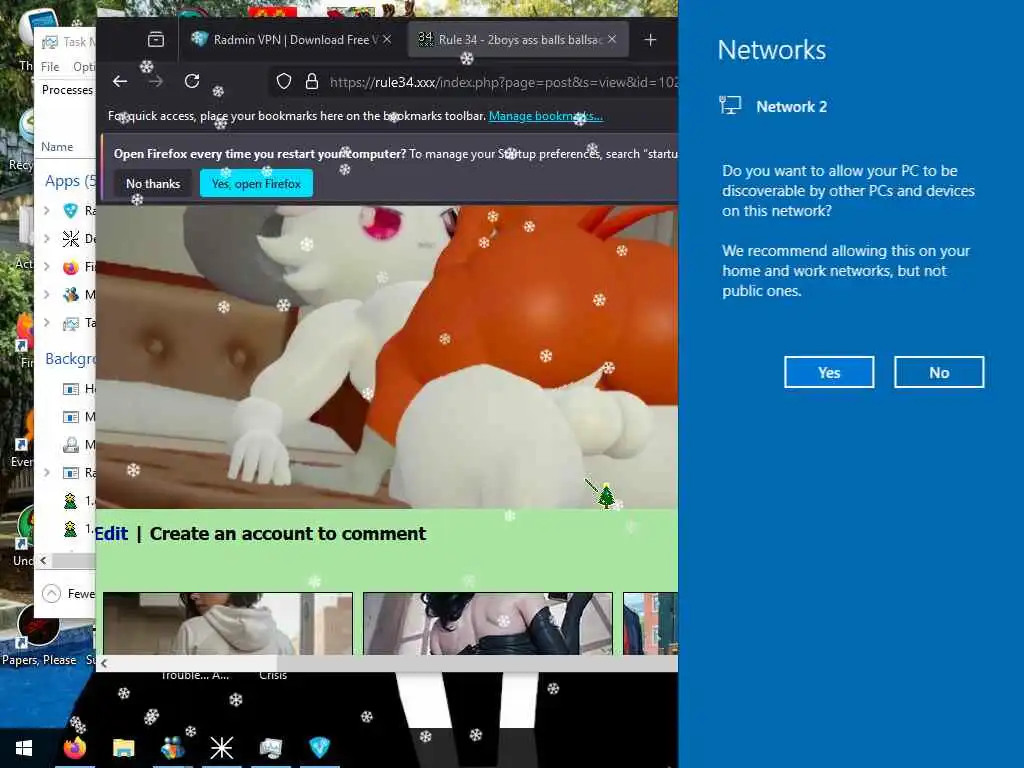
Task: Allow discovery by clicking Yes in Networks
Action: (x=829, y=372)
